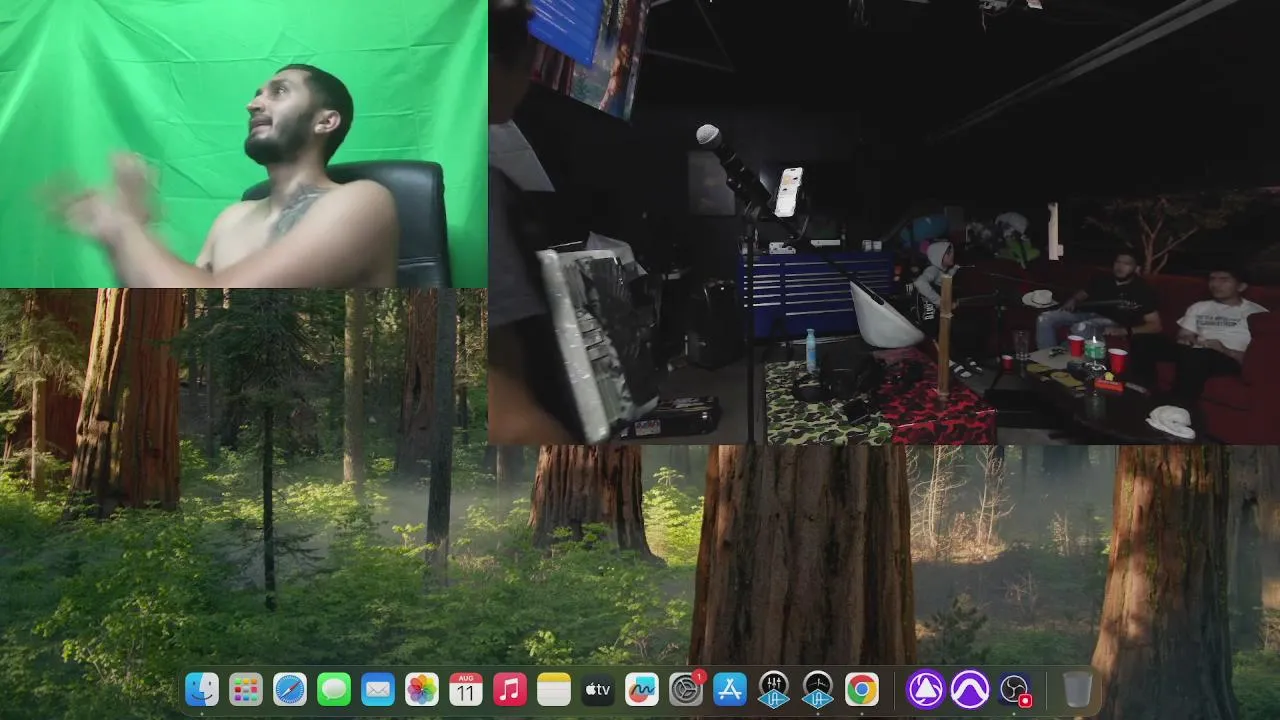Open the Avid Link app
The image size is (1280, 720).
(925, 689)
